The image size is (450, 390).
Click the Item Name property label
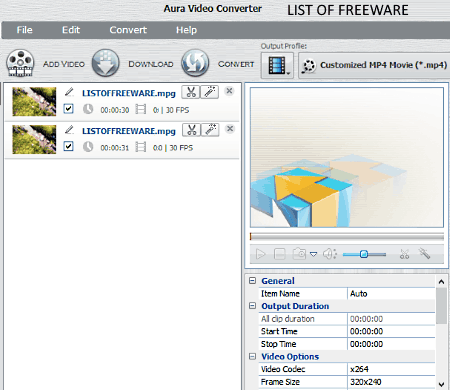pyautogui.click(x=280, y=294)
